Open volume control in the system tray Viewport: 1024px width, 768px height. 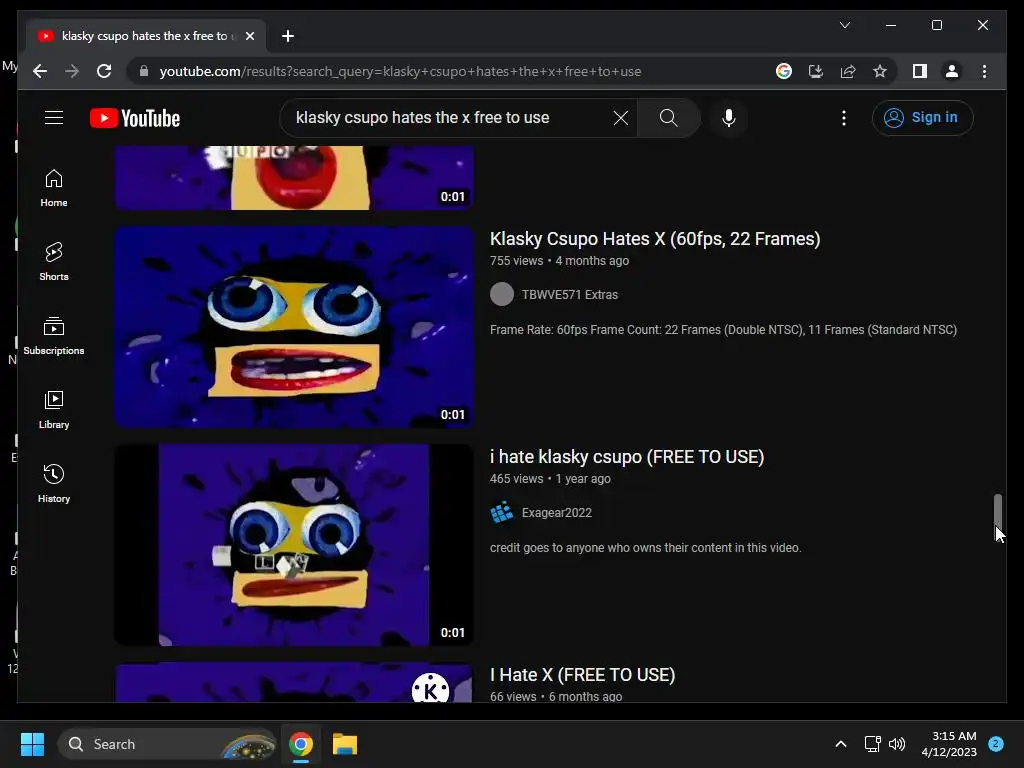pos(897,744)
